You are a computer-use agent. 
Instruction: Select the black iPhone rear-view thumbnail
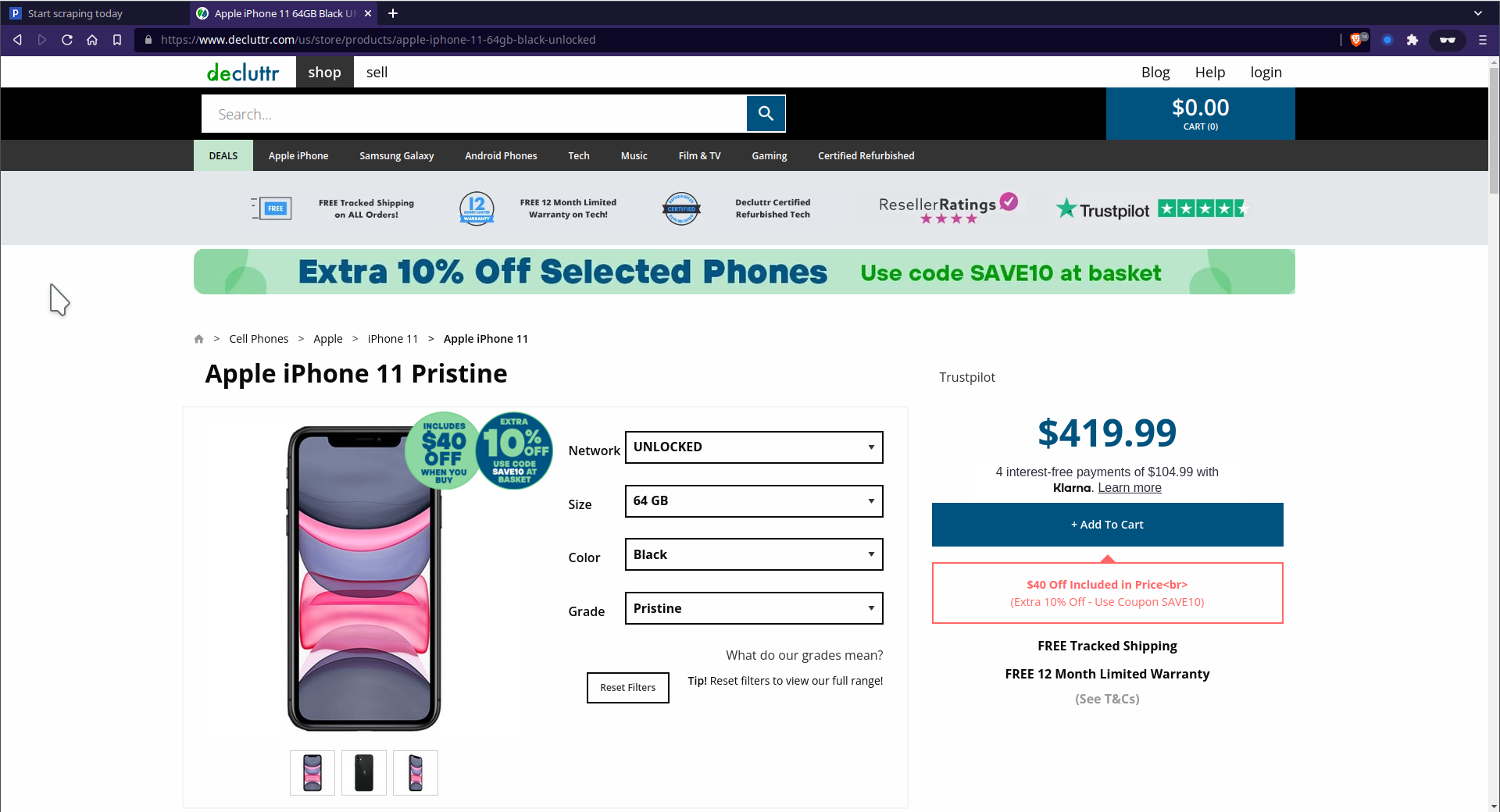tap(363, 772)
